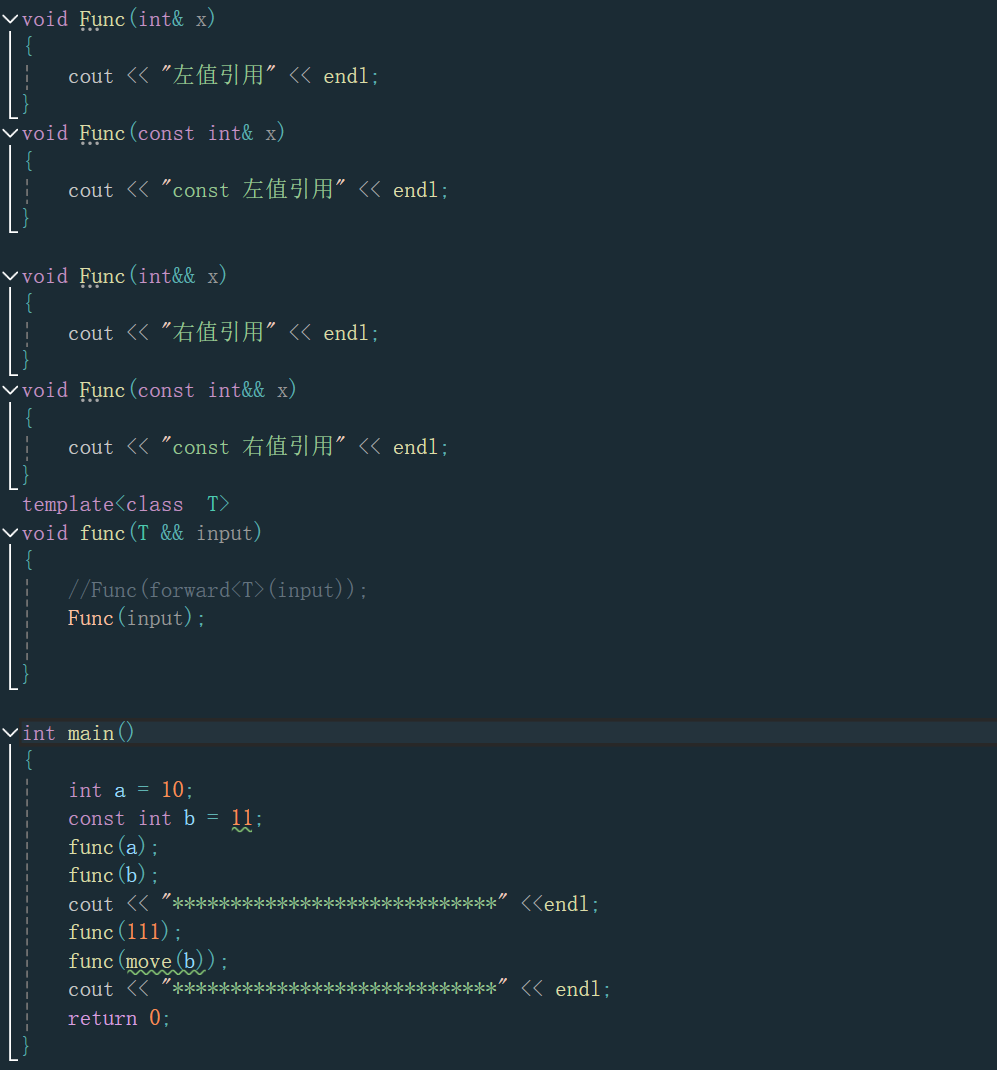Click "void Func(const int& x)" signature

pyautogui.click(x=154, y=133)
